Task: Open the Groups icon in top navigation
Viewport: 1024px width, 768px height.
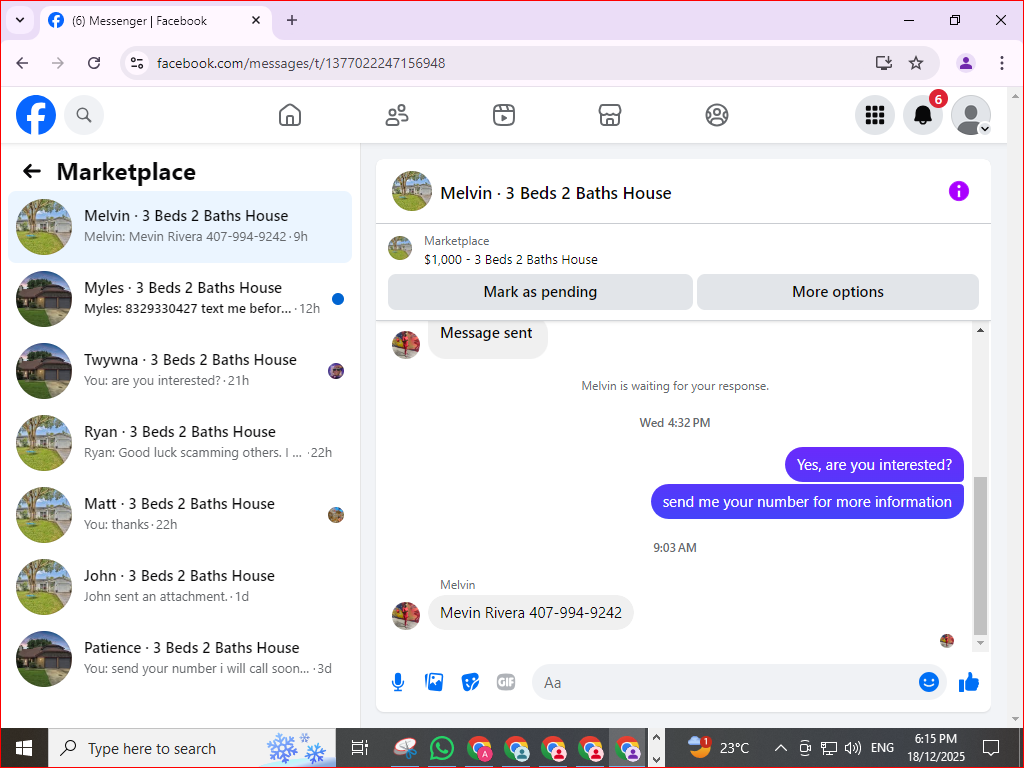Action: [717, 115]
